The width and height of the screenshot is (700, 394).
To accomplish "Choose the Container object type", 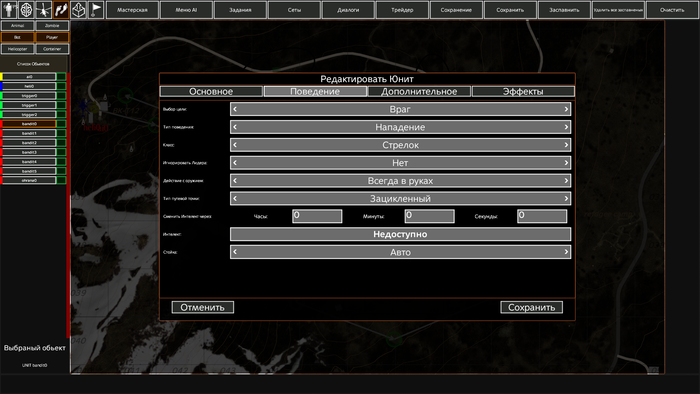I will [x=52, y=49].
